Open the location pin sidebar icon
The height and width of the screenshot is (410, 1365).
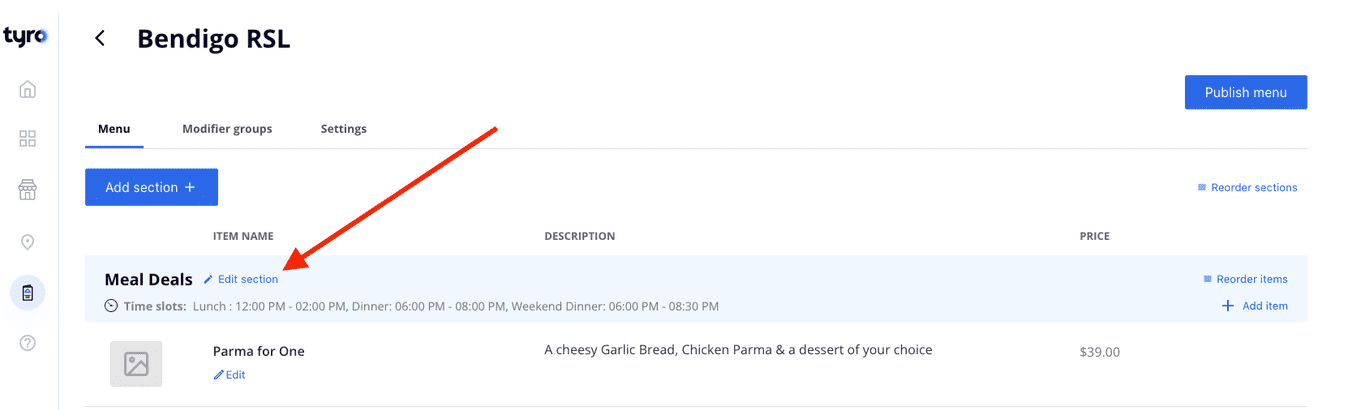point(28,242)
